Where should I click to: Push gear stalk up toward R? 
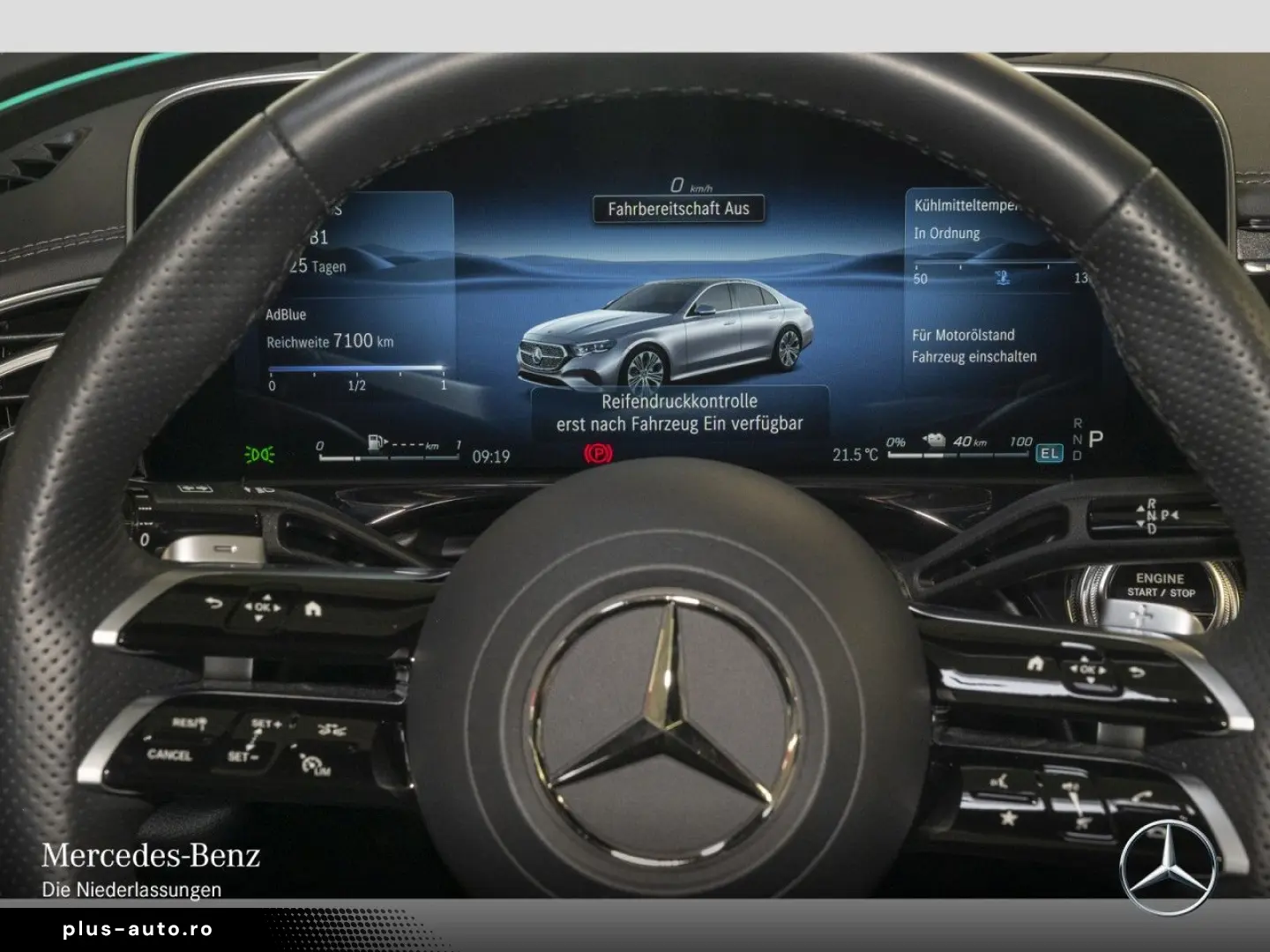1140,508
